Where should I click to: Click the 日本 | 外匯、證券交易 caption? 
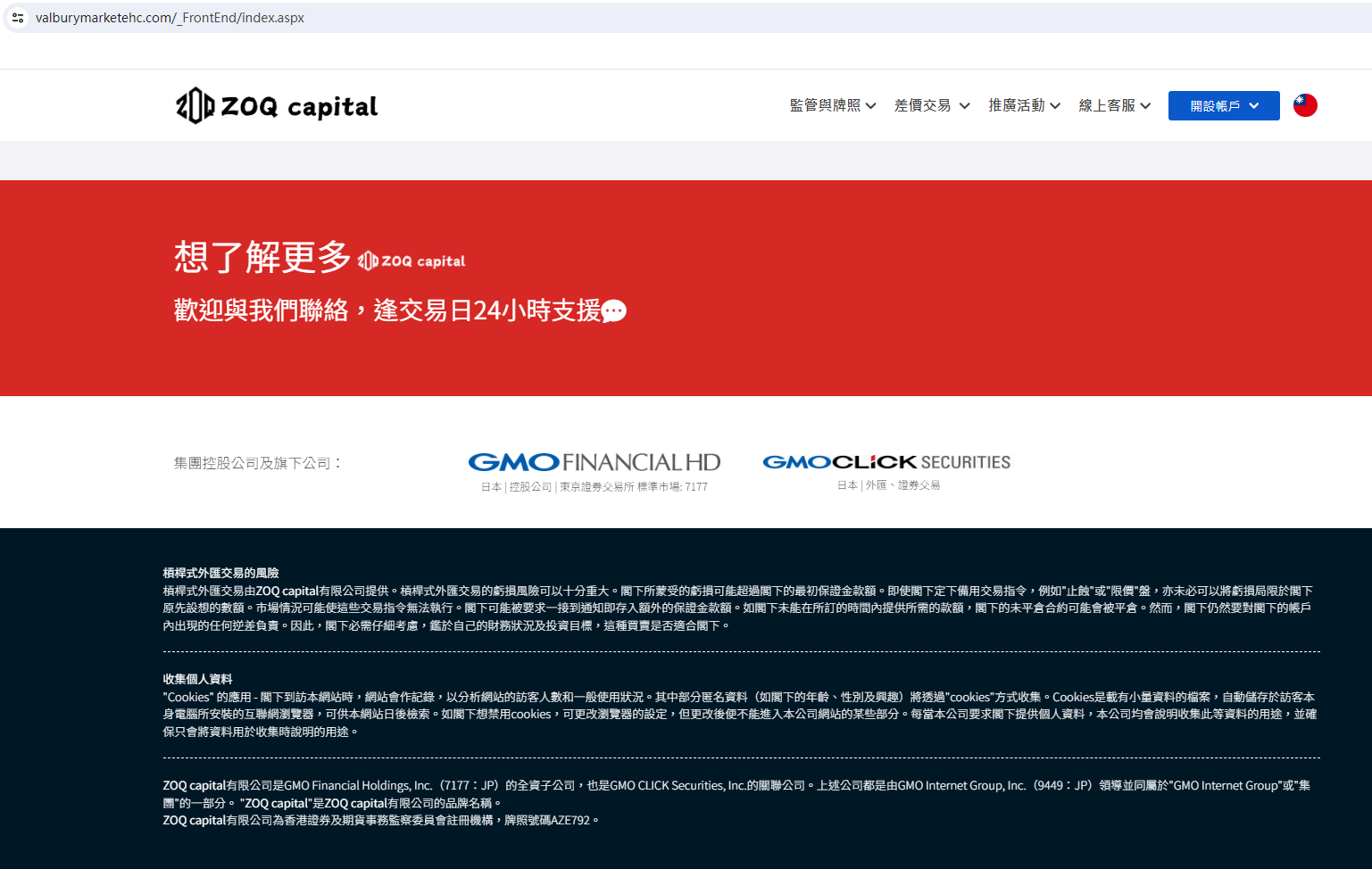click(x=888, y=485)
